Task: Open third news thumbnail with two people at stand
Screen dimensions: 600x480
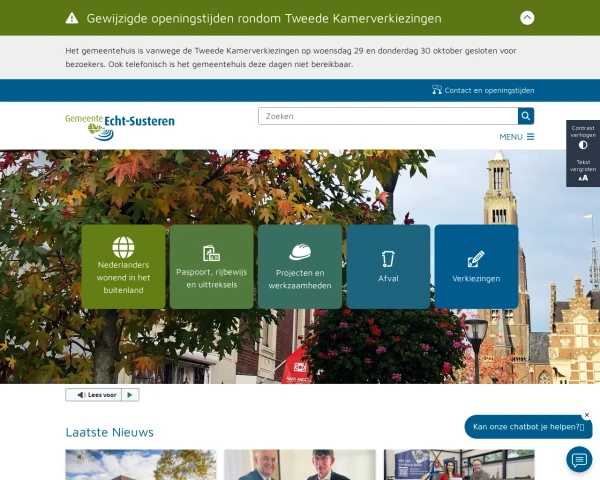Action: point(459,465)
